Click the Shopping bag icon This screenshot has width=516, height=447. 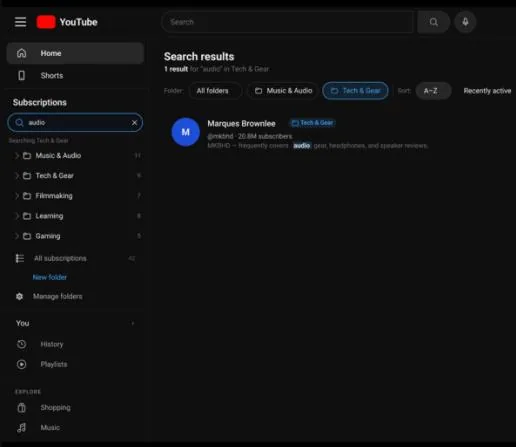pyautogui.click(x=22, y=407)
